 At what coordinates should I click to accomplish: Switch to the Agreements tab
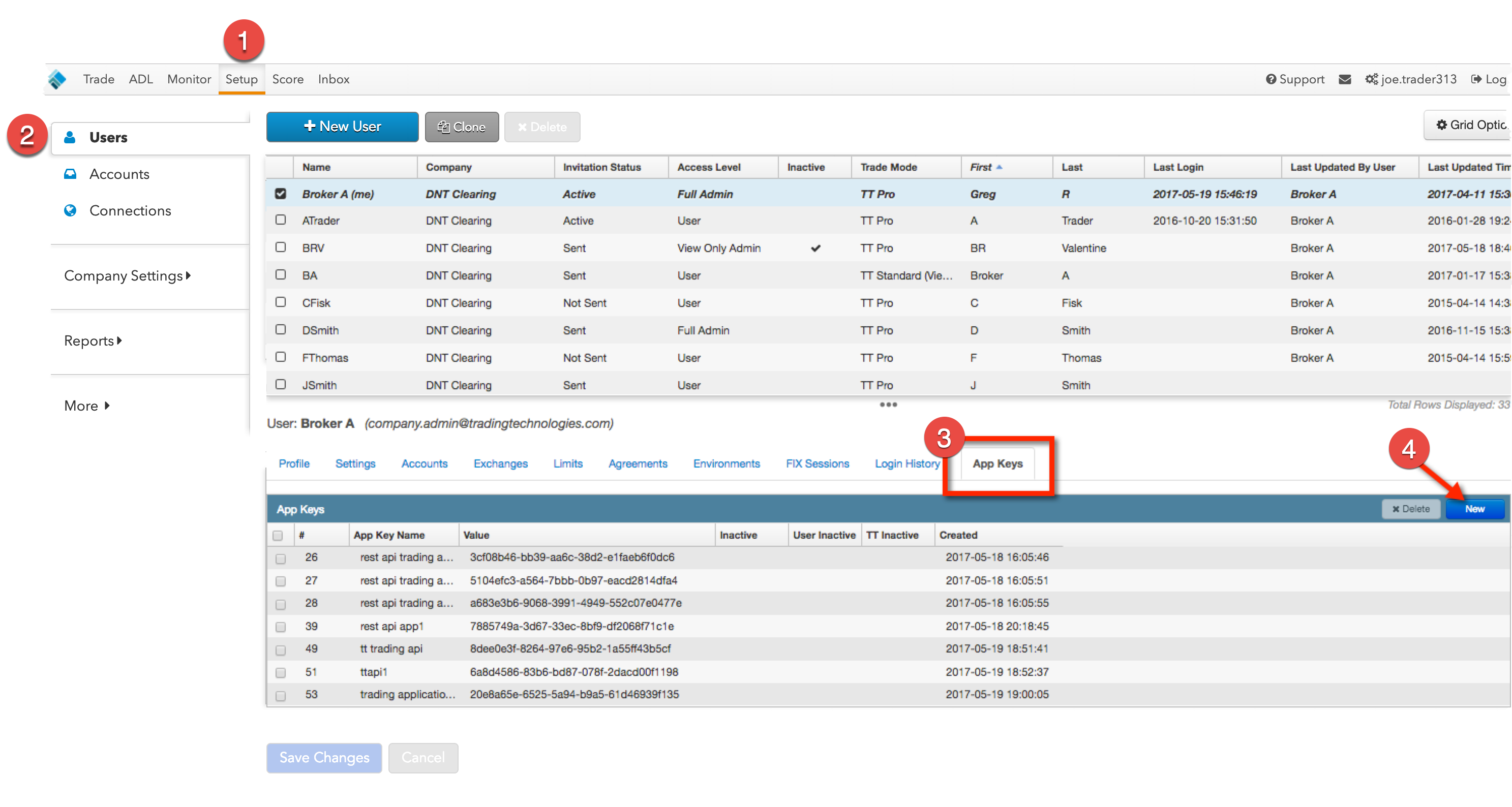[x=638, y=463]
